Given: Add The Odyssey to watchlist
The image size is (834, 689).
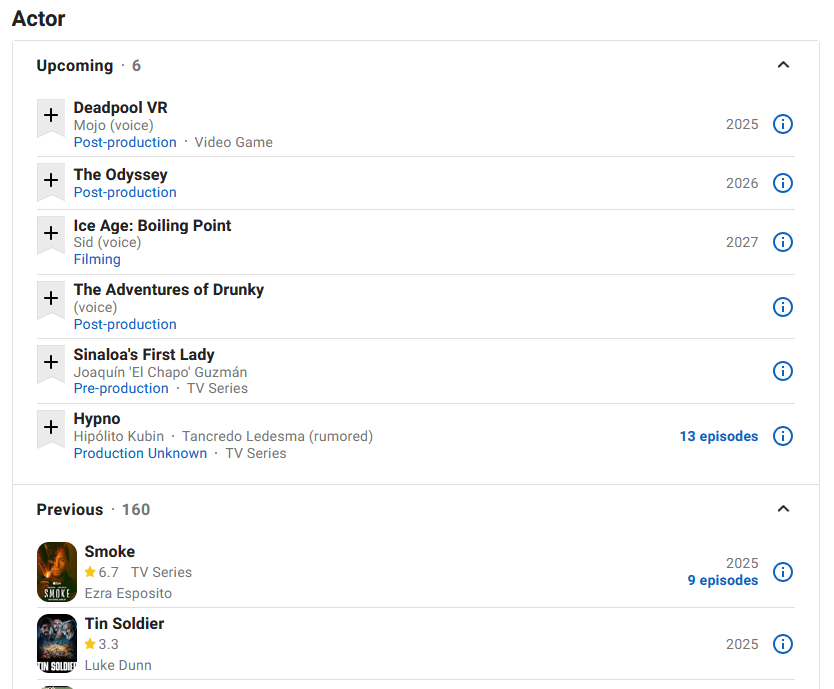Looking at the screenshot, I should pyautogui.click(x=51, y=182).
